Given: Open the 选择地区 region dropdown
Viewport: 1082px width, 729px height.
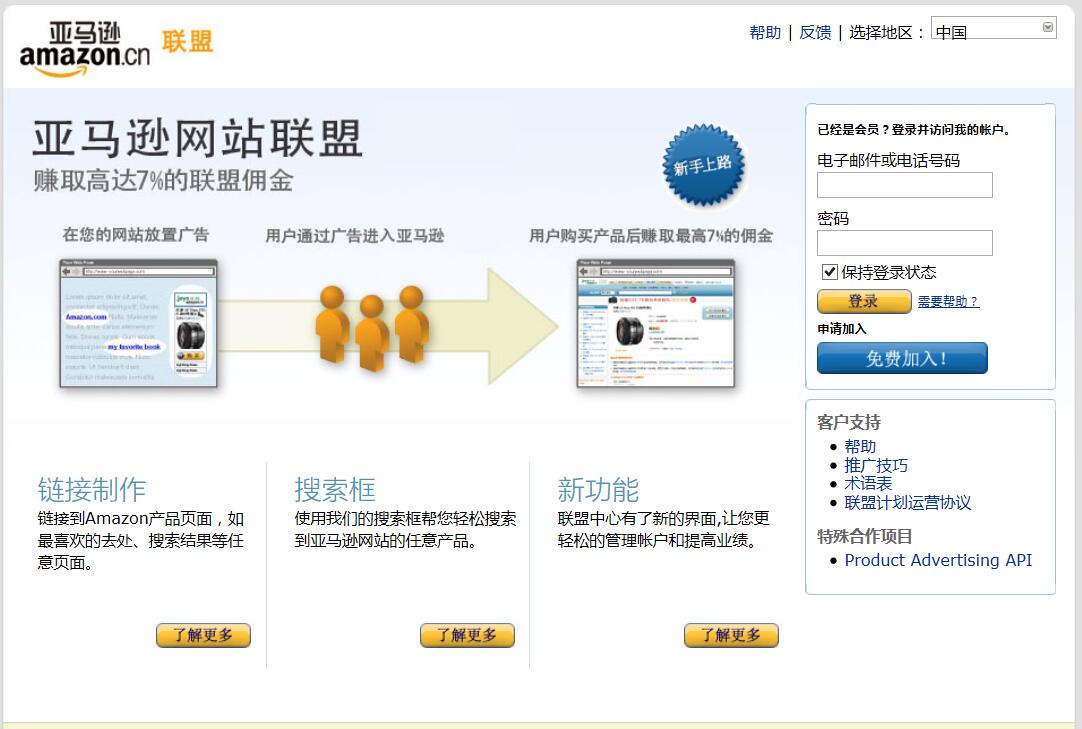Looking at the screenshot, I should click(993, 29).
